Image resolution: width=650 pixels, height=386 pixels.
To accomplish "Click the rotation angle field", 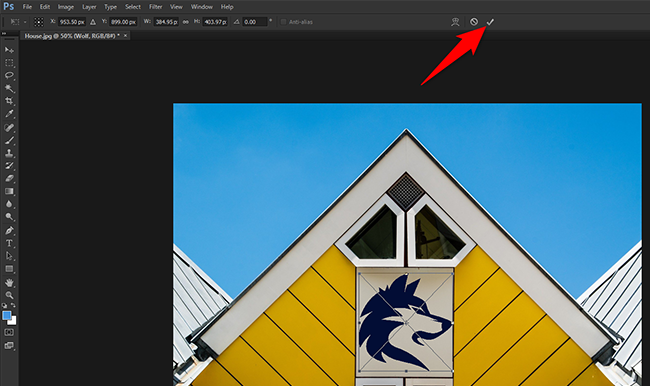I will pyautogui.click(x=255, y=22).
